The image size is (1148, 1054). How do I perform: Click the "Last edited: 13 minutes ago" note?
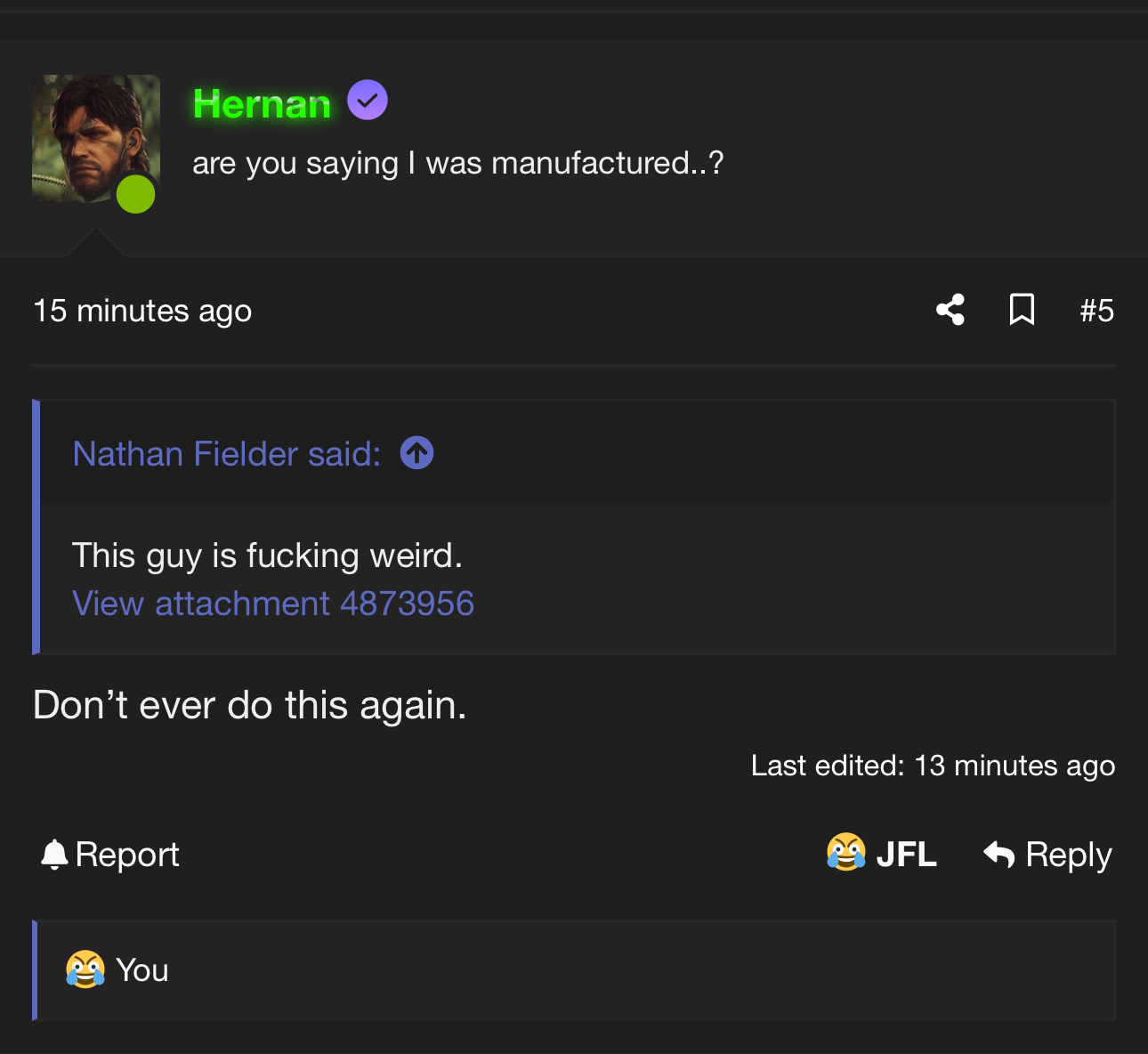coord(933,766)
